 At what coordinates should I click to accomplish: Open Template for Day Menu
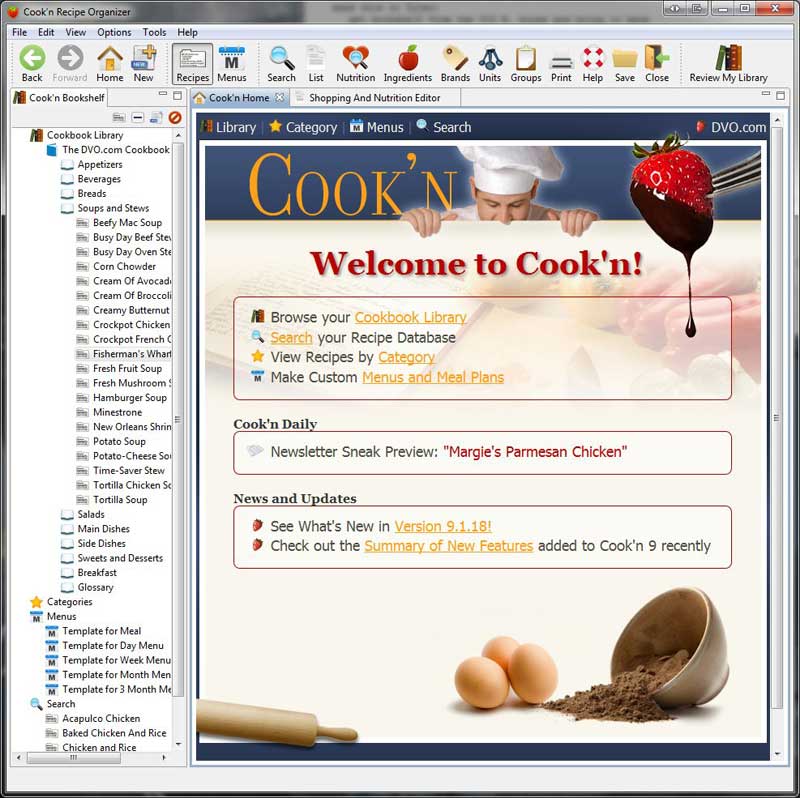tap(113, 646)
